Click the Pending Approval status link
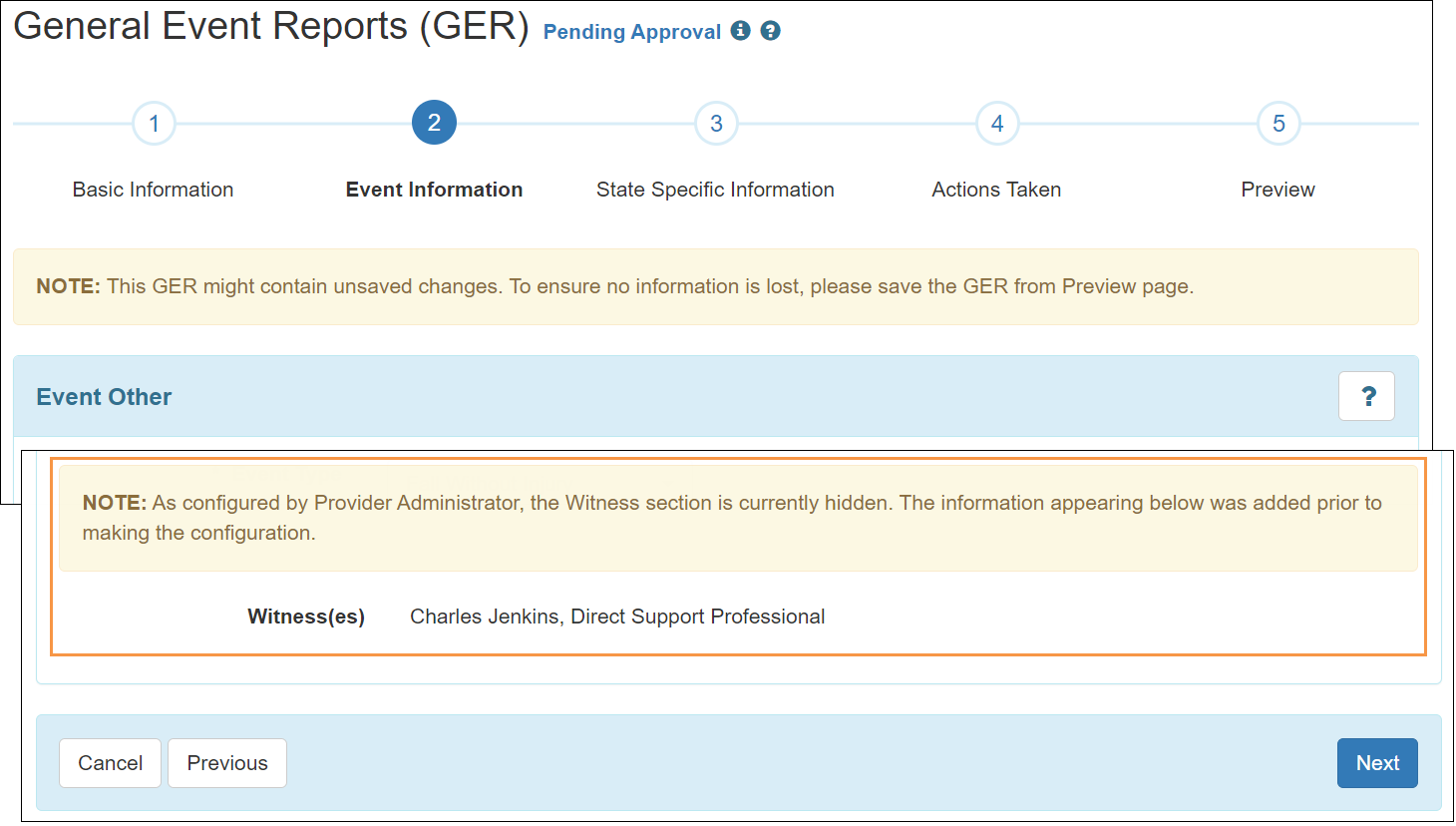This screenshot has height=826, width=1456. click(631, 32)
